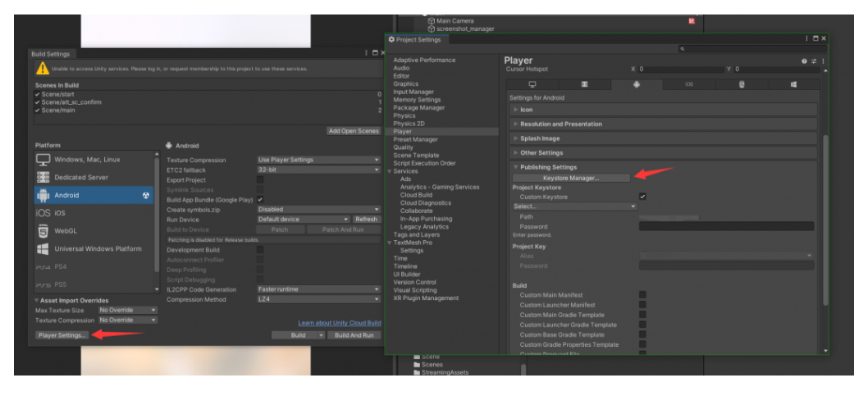This screenshot has height=393, width=864.
Task: Click the red icon beside Main Camera
Action: [692, 21]
